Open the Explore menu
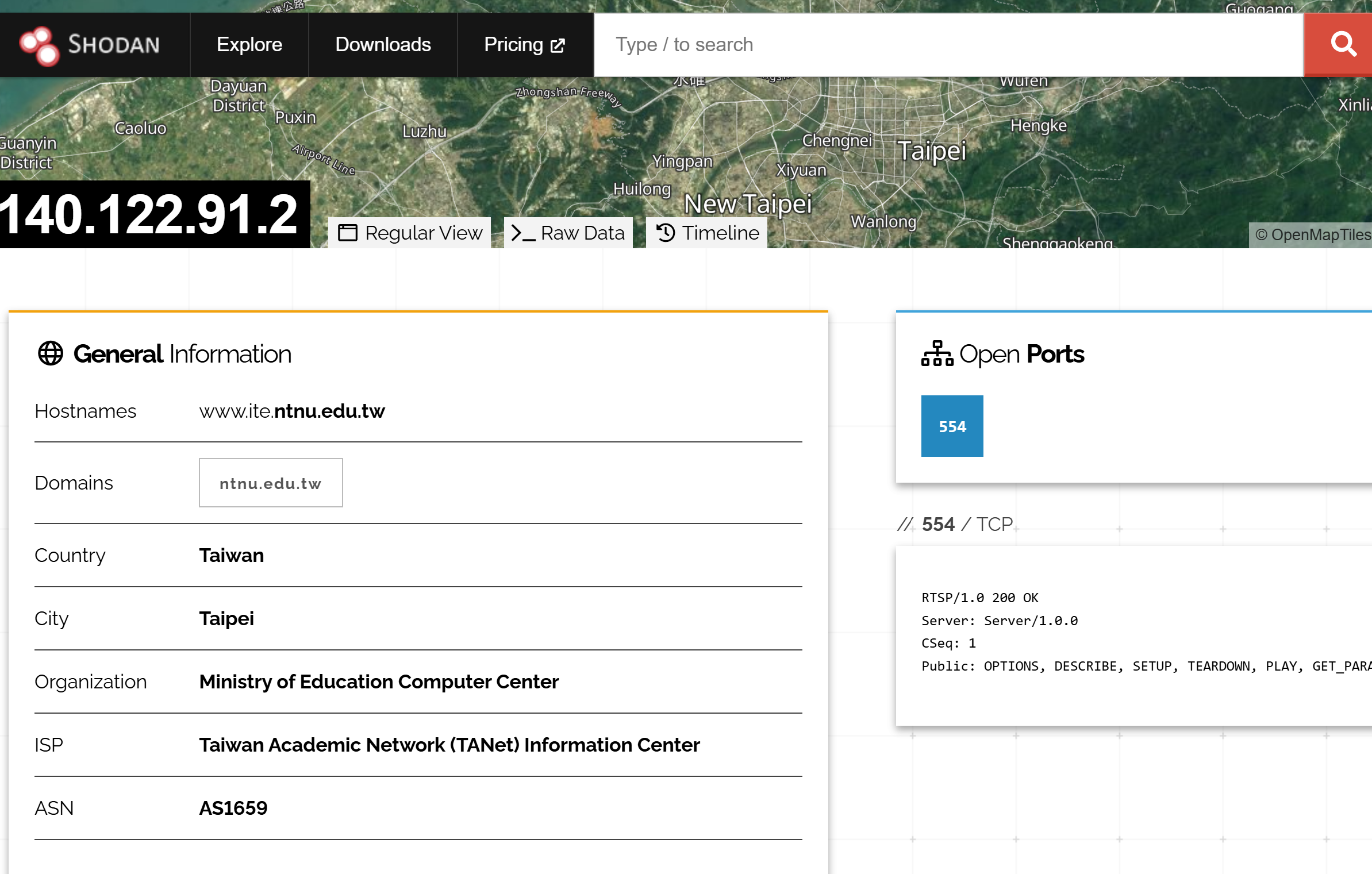 (x=249, y=45)
